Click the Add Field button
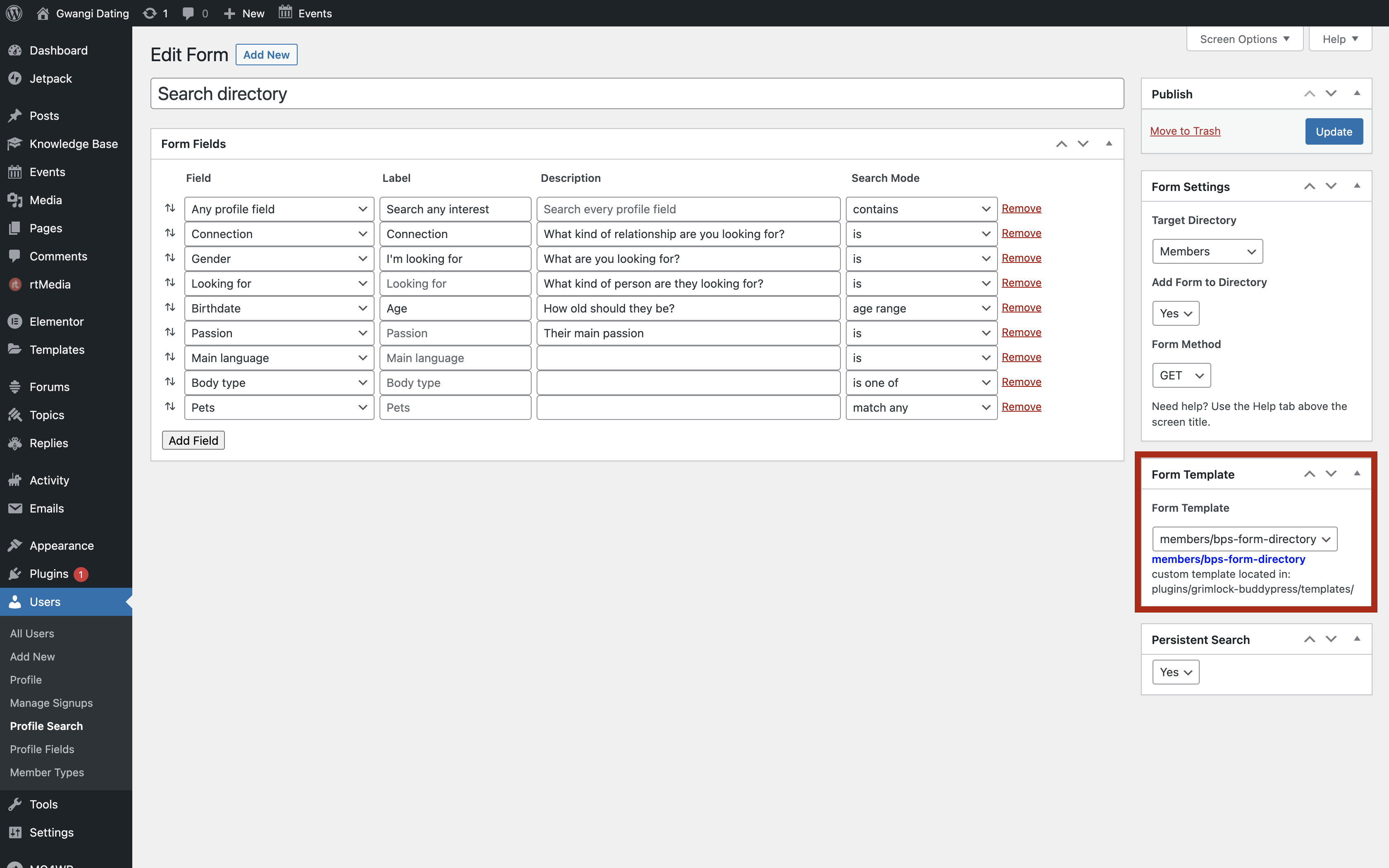Image resolution: width=1389 pixels, height=868 pixels. [x=193, y=440]
